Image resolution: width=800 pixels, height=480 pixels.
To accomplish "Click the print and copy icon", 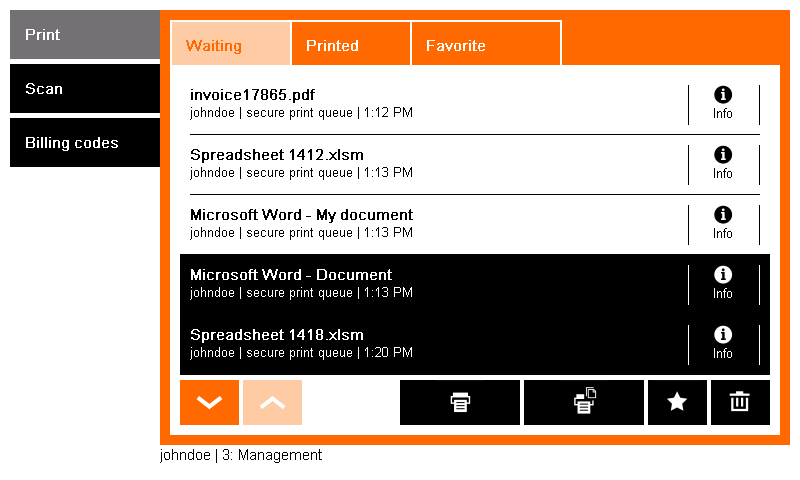I will click(x=584, y=402).
